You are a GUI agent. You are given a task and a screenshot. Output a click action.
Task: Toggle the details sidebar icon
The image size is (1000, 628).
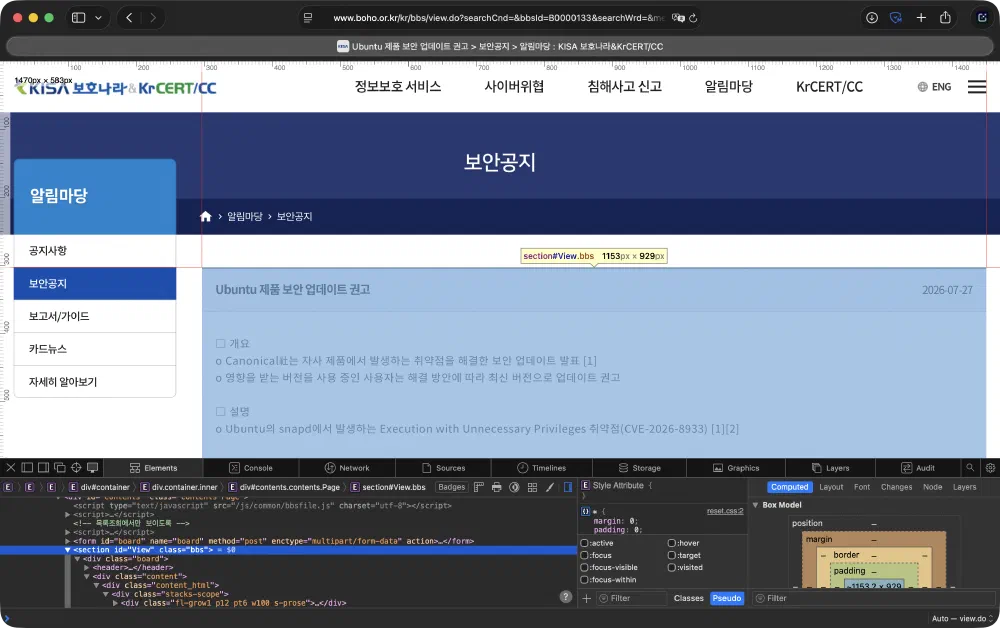pos(568,487)
